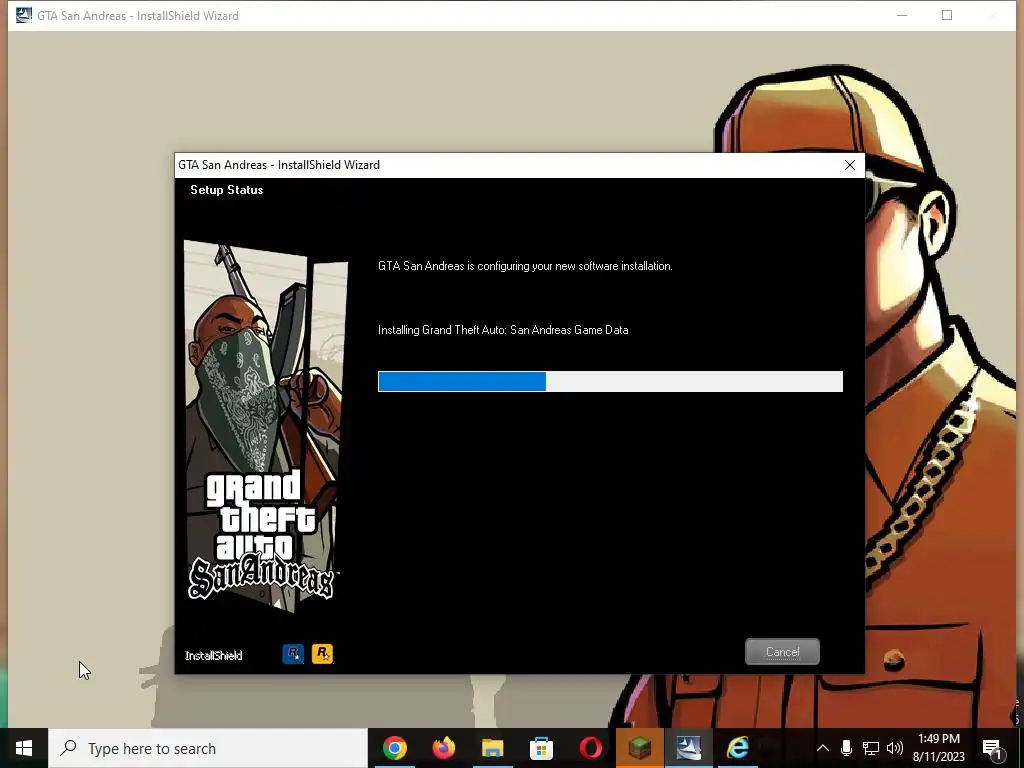Minimize the outer GTA San Andreas window
The image size is (1024, 768).
tap(902, 15)
